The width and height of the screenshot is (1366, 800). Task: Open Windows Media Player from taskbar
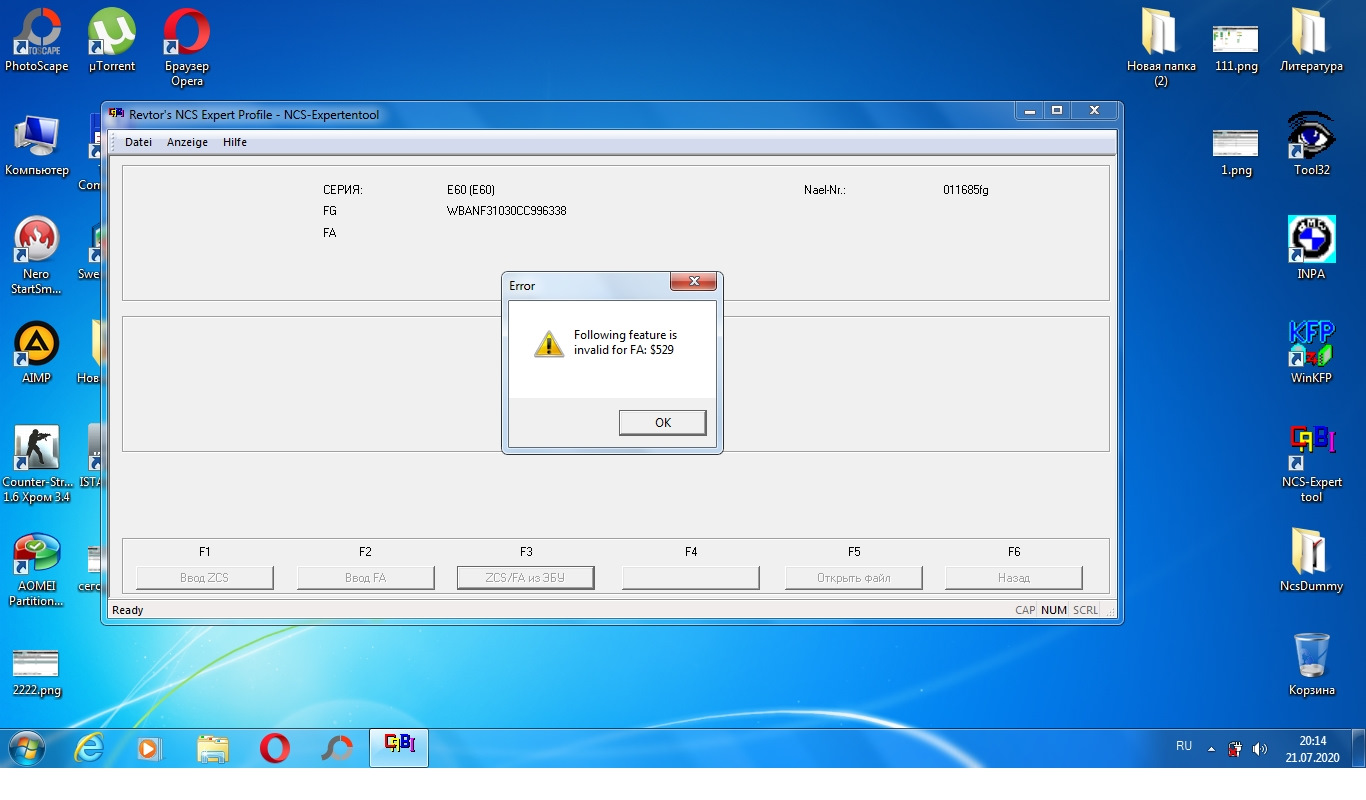pos(150,748)
